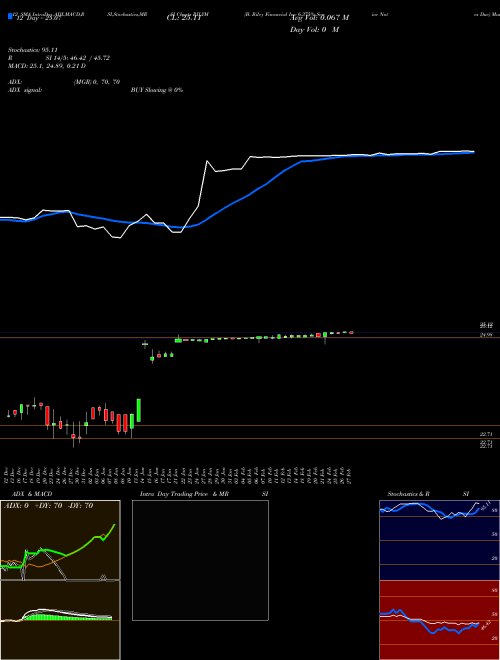Open the empty intraday trading price panel
This screenshot has width=500, height=660.
200,560
